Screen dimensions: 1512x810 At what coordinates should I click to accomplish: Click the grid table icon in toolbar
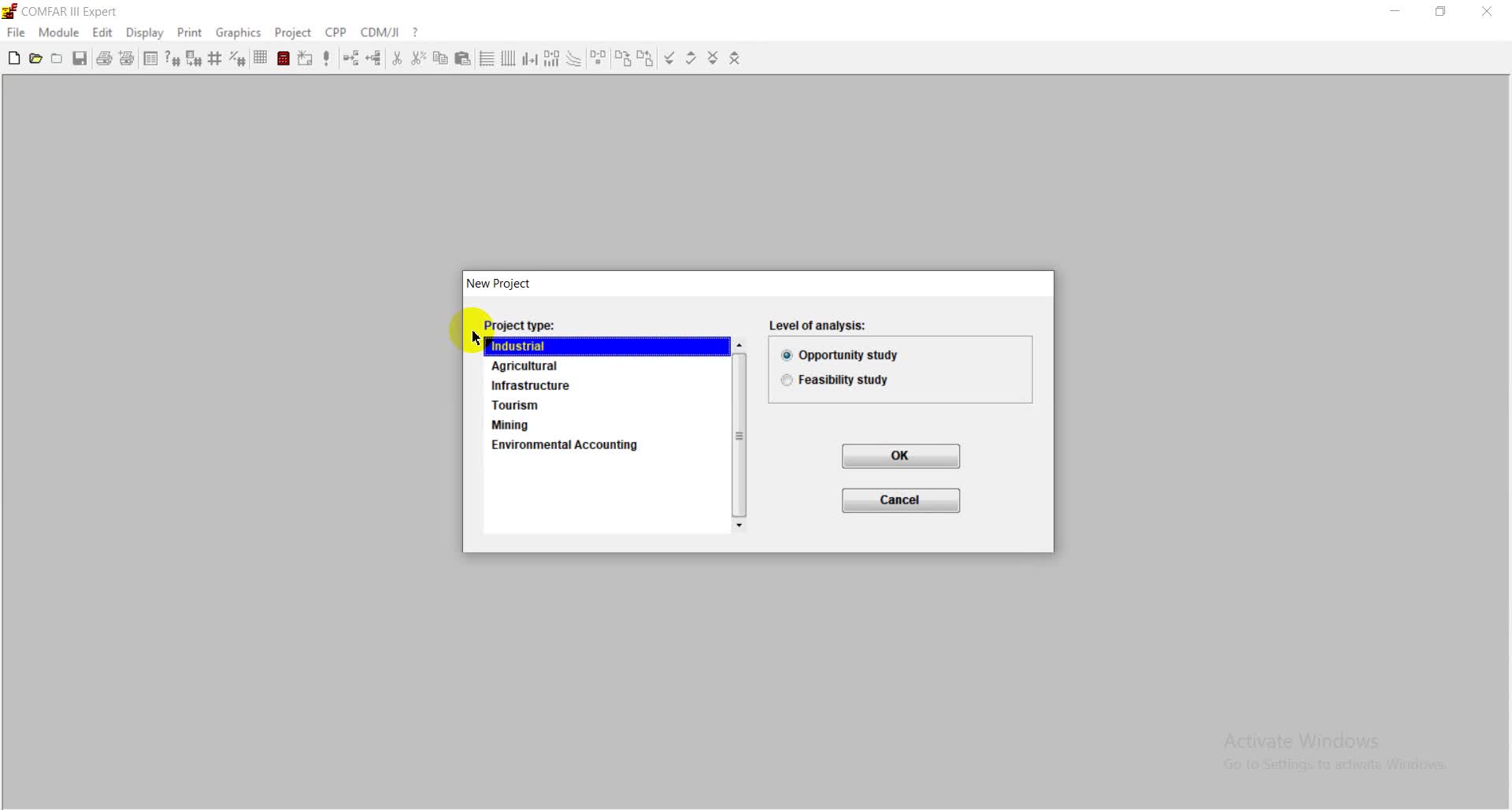(x=261, y=58)
